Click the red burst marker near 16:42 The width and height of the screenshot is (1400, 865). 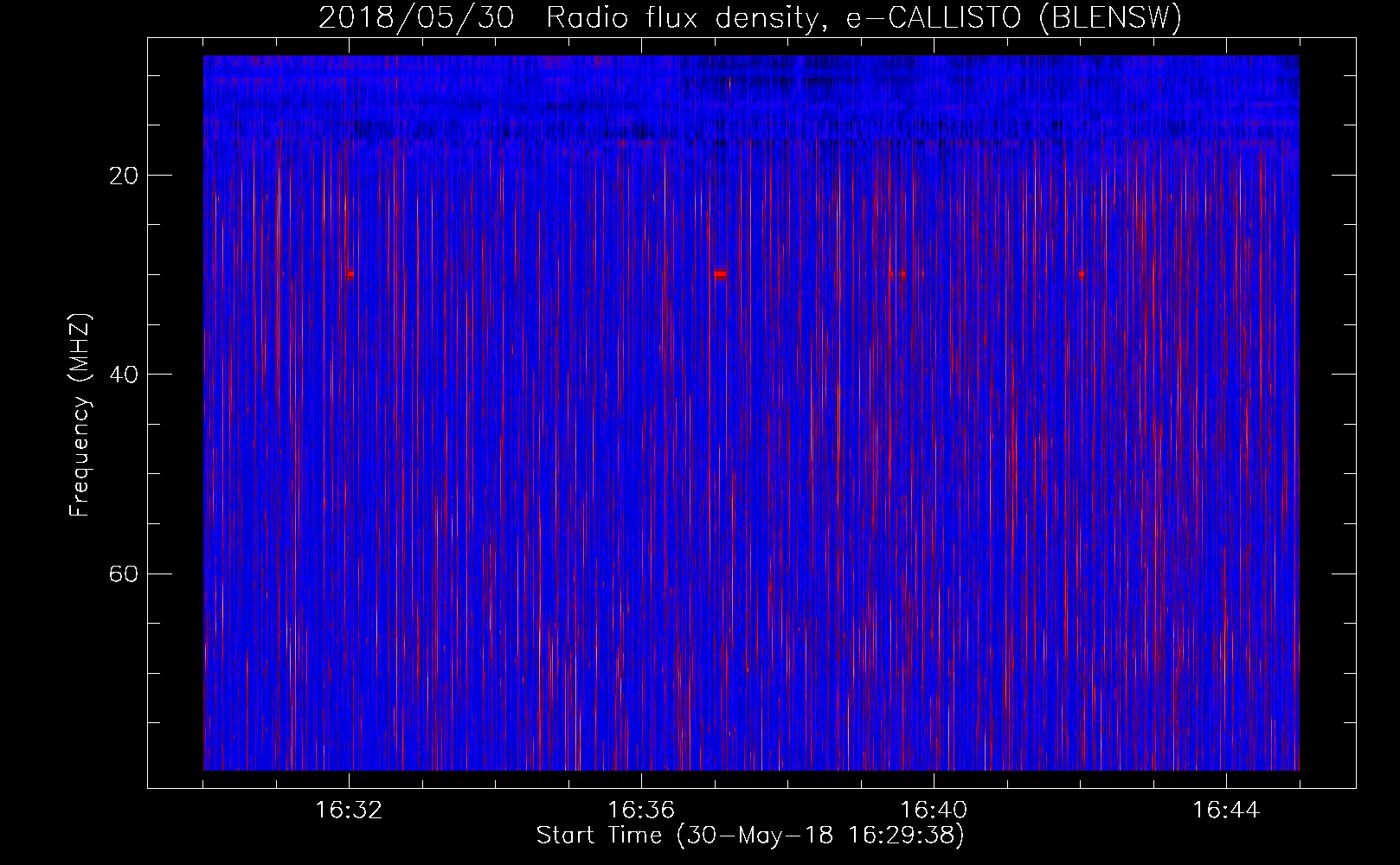[1082, 274]
